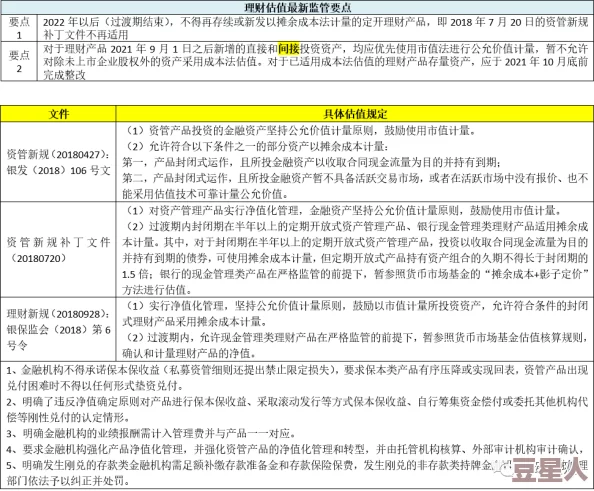This screenshot has width=594, height=491.
Task: Click the line starting "2022 年以后（过渡期结束）"
Action: pyautogui.click(x=315, y=22)
